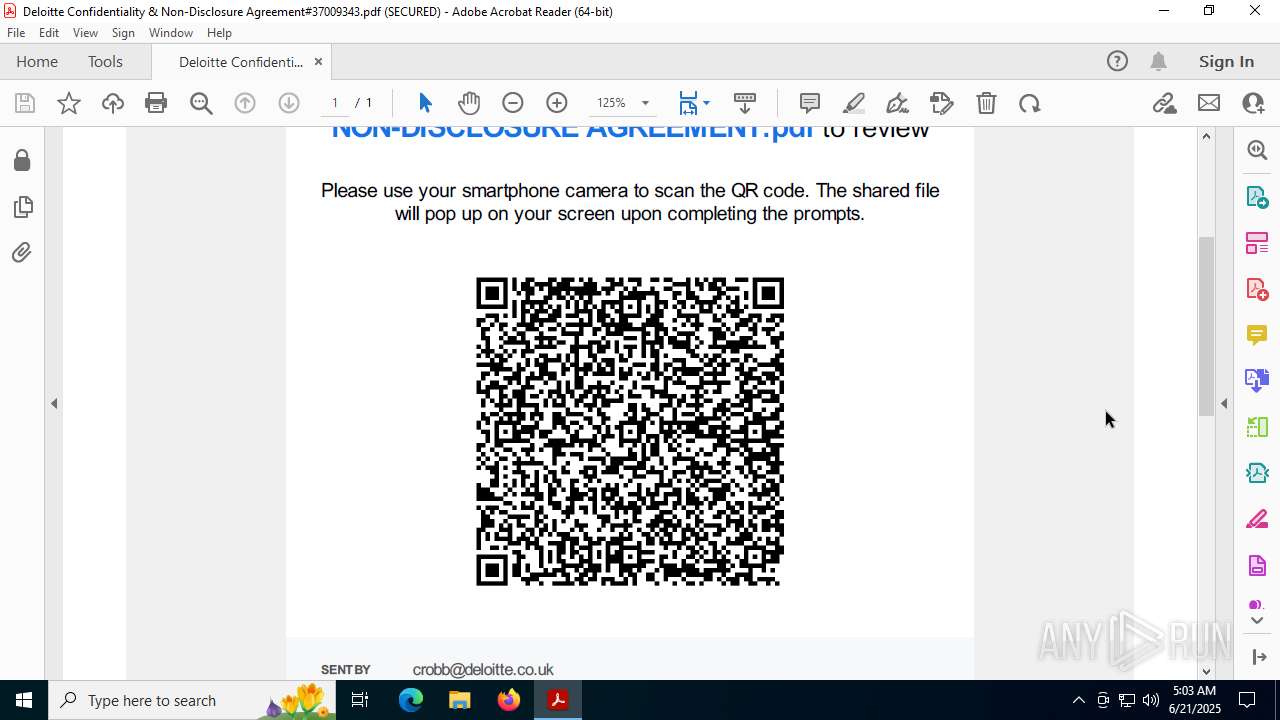
Task: Open the teal edit tool in right pane
Action: pos(1257,473)
